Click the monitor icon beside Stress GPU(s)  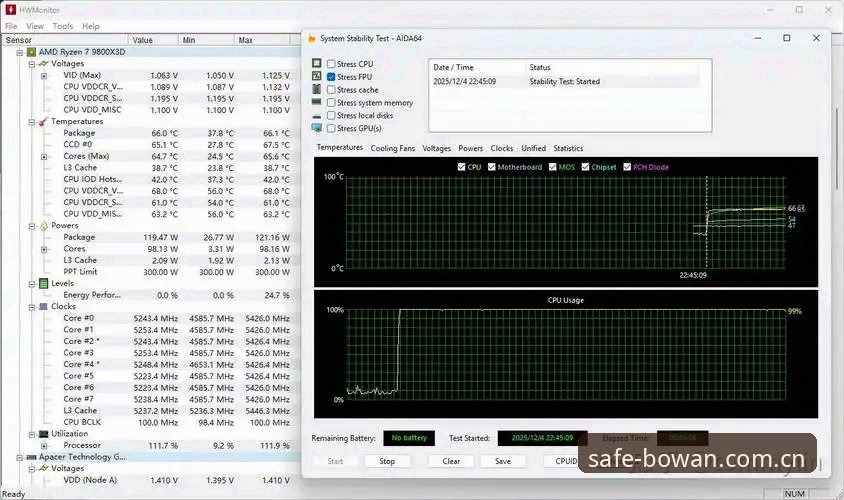tap(316, 128)
